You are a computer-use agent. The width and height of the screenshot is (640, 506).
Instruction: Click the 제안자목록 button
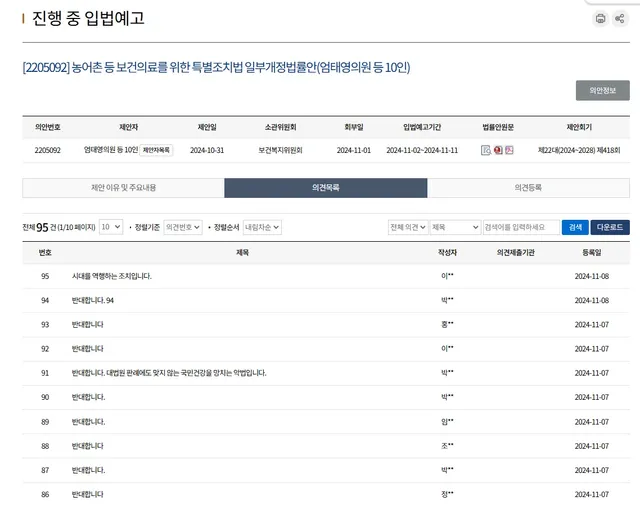(x=156, y=150)
